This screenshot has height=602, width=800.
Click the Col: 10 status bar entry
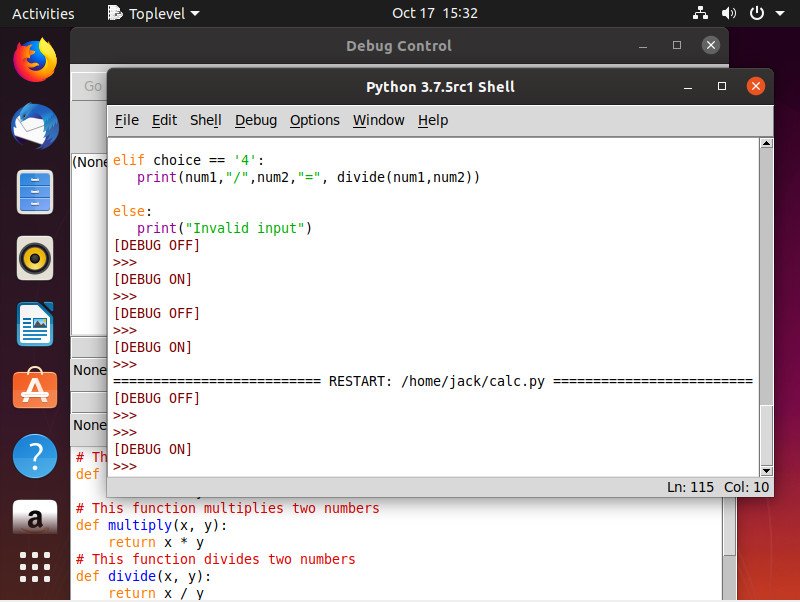pyautogui.click(x=746, y=487)
